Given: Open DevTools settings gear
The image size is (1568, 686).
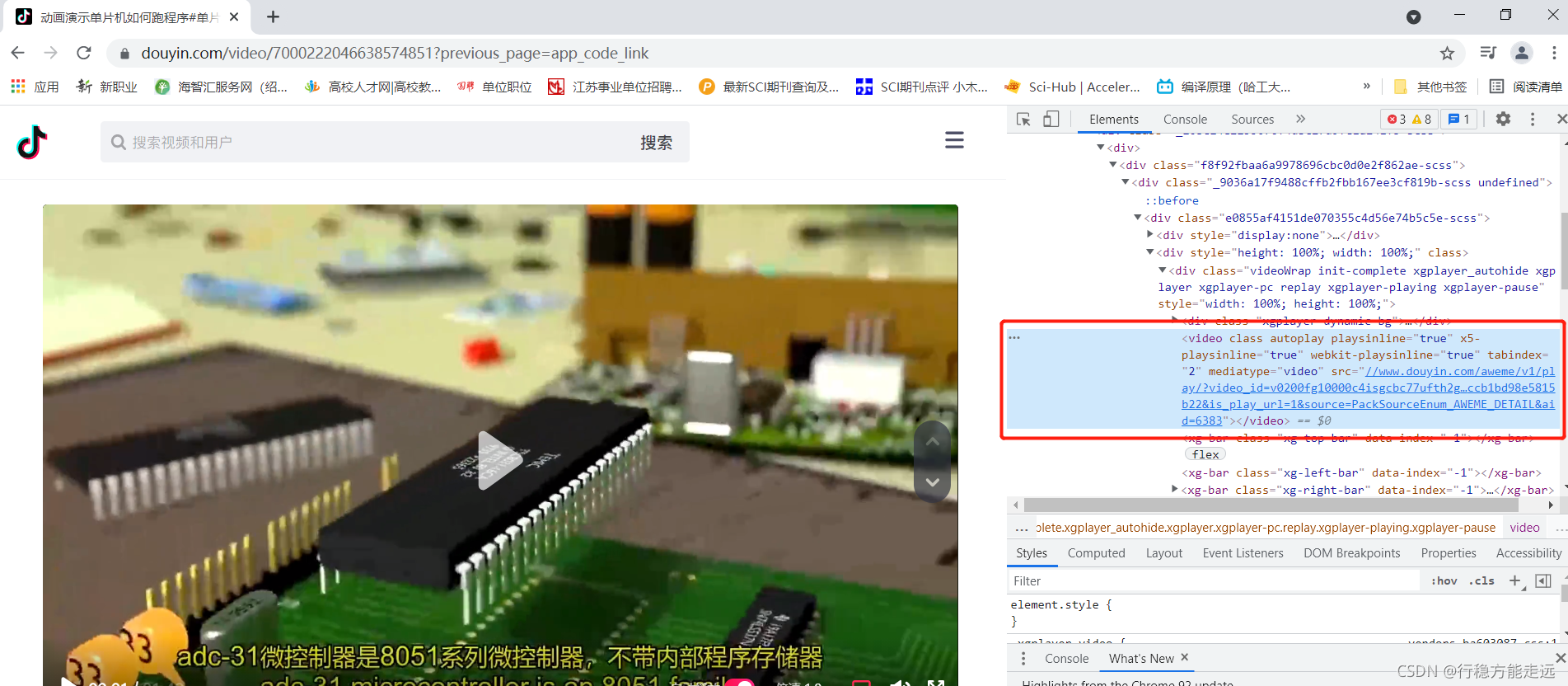Looking at the screenshot, I should (x=1503, y=119).
